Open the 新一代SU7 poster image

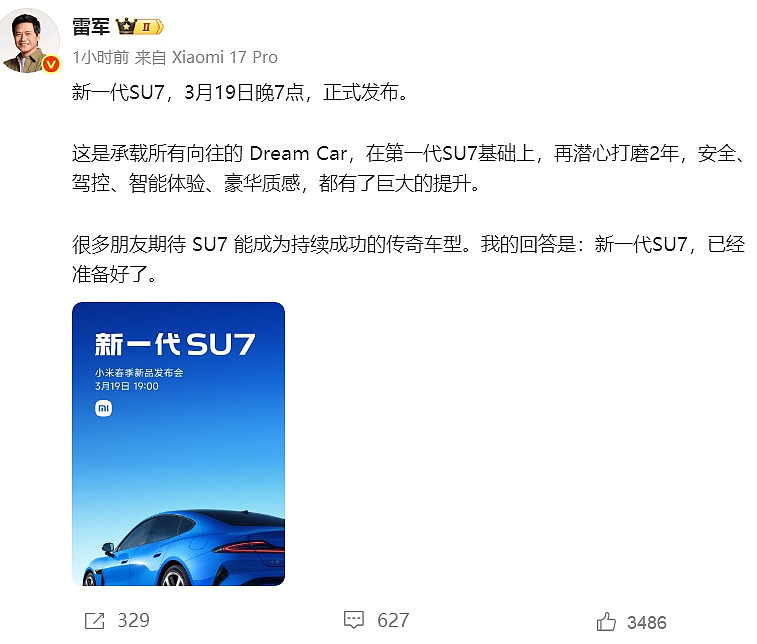click(x=178, y=444)
